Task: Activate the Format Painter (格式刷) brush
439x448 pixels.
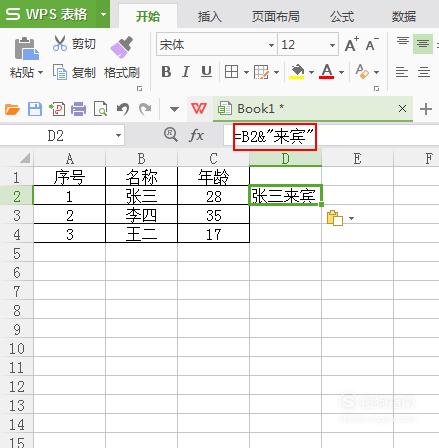Action: [121, 47]
